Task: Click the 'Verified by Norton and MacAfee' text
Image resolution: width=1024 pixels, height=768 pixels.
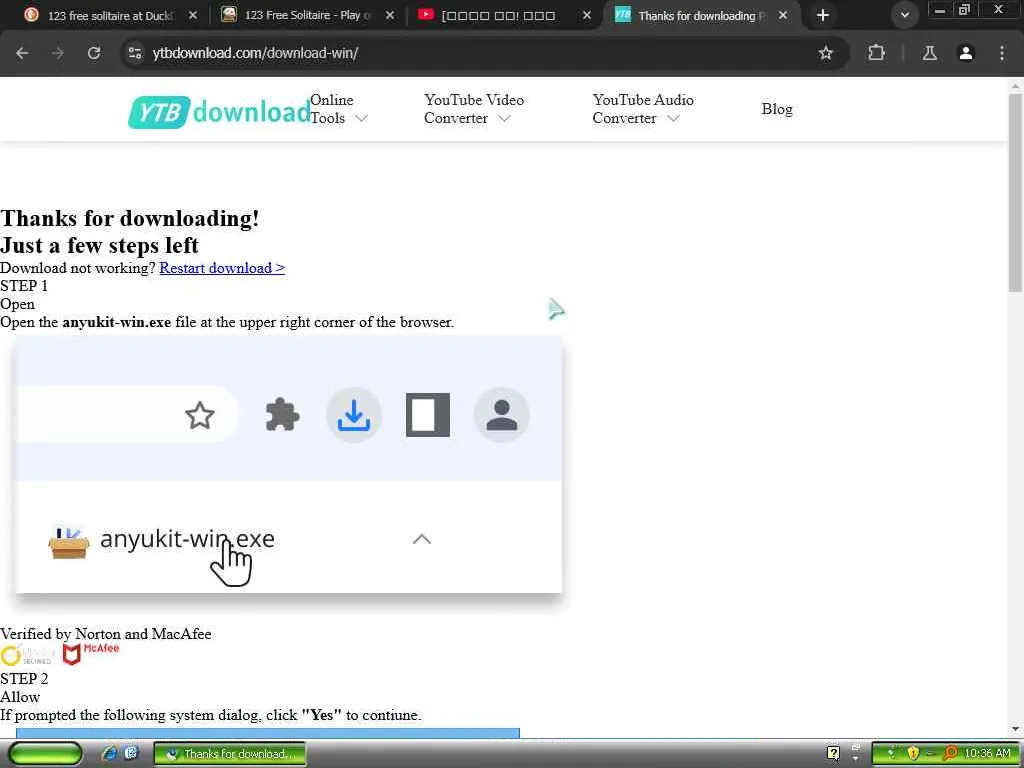Action: pyautogui.click(x=106, y=634)
